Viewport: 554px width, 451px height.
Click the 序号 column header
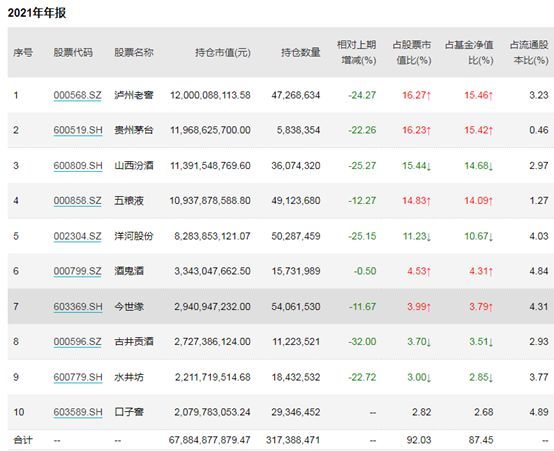coord(23,53)
